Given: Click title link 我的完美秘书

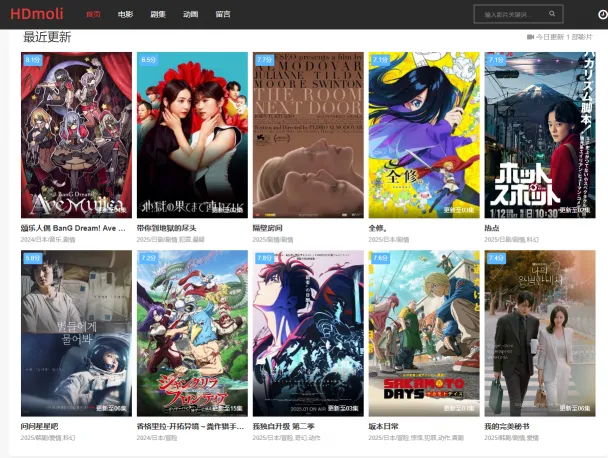Looking at the screenshot, I should pyautogui.click(x=507, y=426).
